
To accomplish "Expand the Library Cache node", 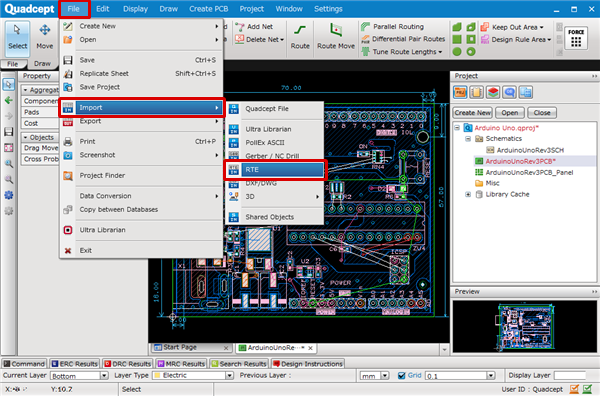I will point(468,194).
